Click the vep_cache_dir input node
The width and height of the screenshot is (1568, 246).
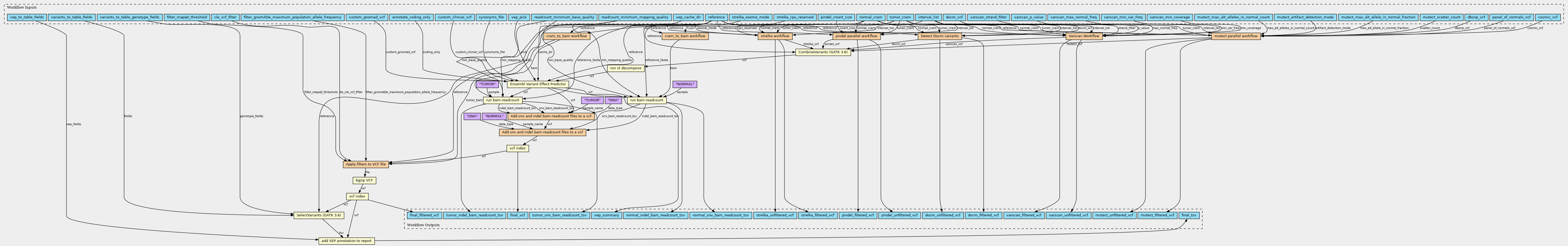(688, 18)
